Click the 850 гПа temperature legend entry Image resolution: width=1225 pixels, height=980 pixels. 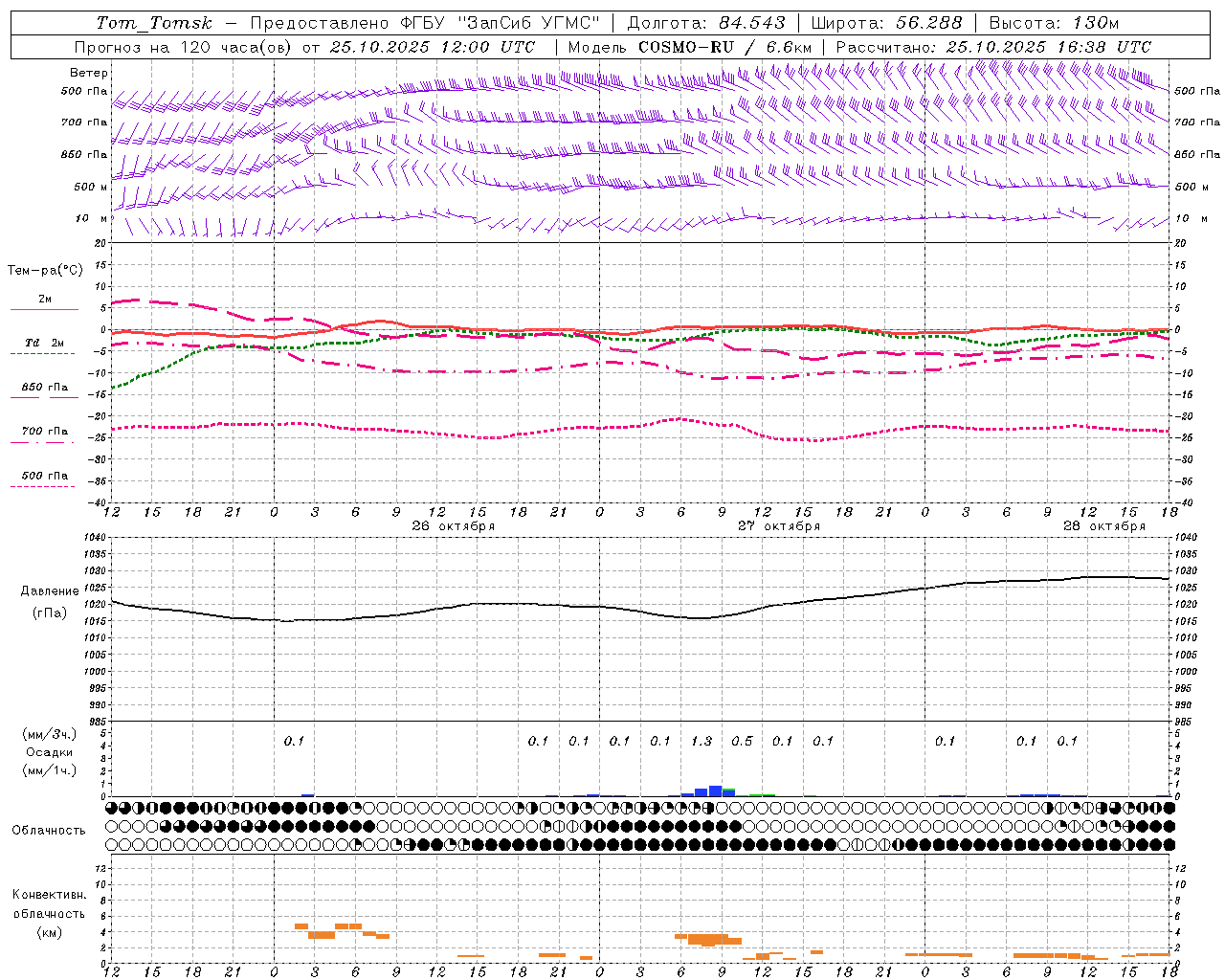[x=45, y=388]
